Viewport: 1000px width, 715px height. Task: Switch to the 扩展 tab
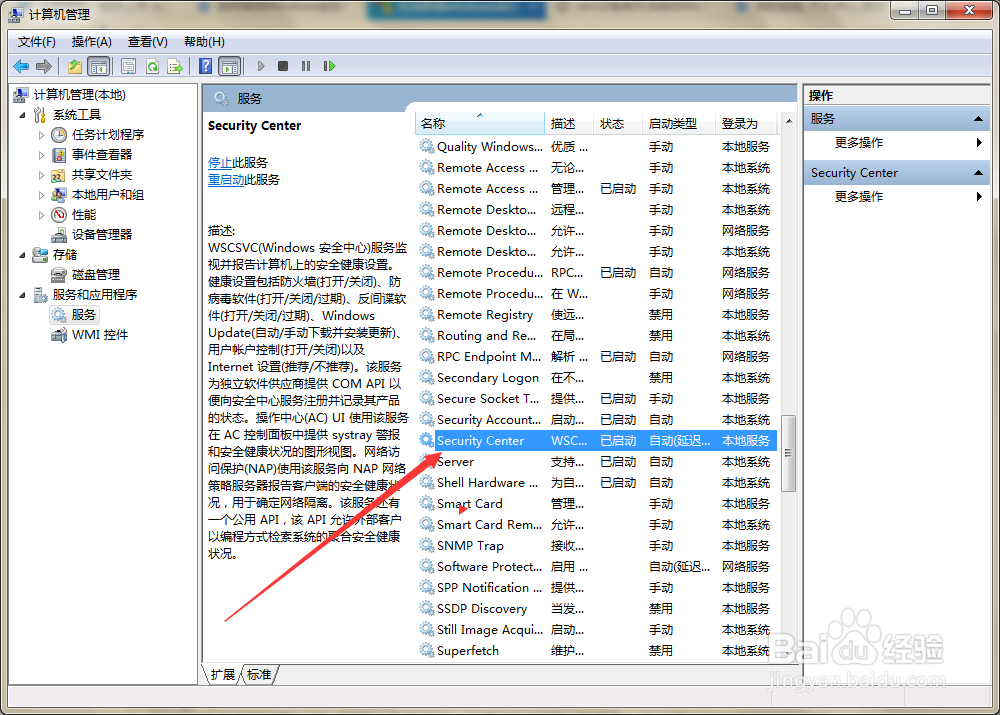(x=223, y=674)
